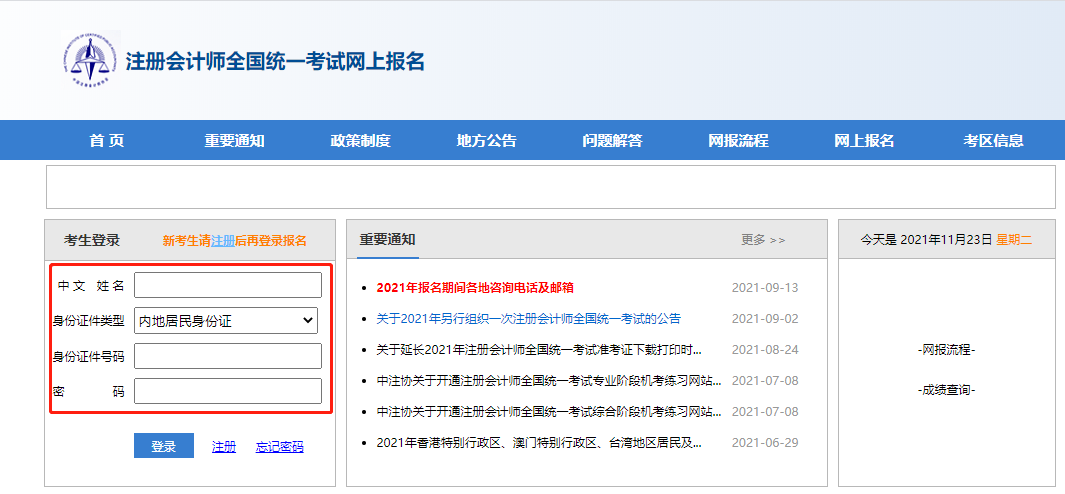Image resolution: width=1065 pixels, height=494 pixels.
Task: Open the red 2021年报名期间各地咨询电话及邮箱 notice
Action: click(475, 288)
